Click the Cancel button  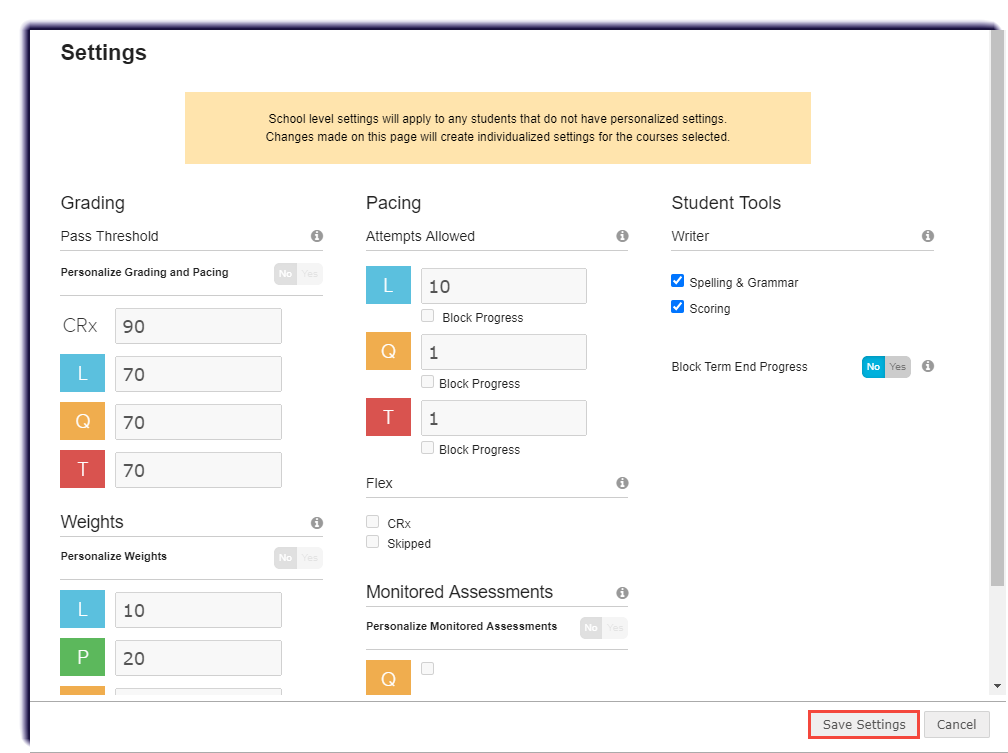[x=956, y=724]
